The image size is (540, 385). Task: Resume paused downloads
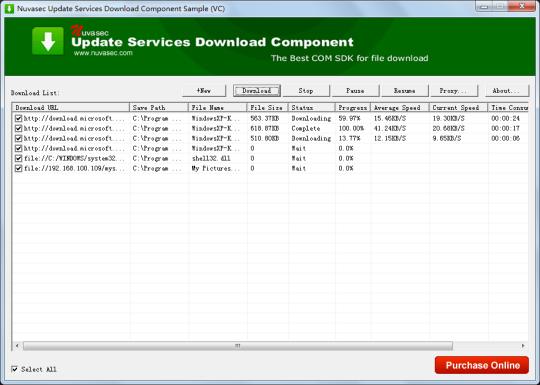point(405,91)
